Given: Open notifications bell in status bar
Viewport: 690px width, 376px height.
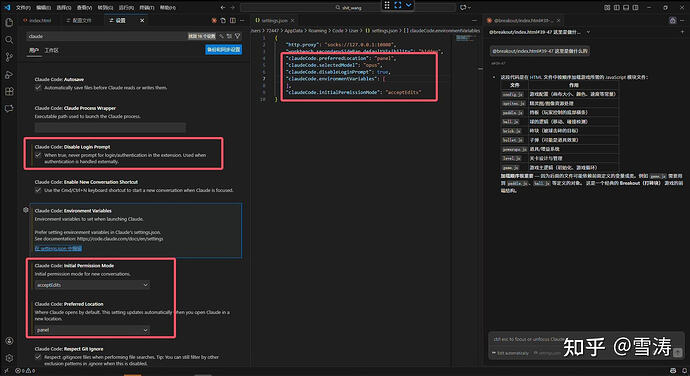Looking at the screenshot, I should click(x=685, y=371).
